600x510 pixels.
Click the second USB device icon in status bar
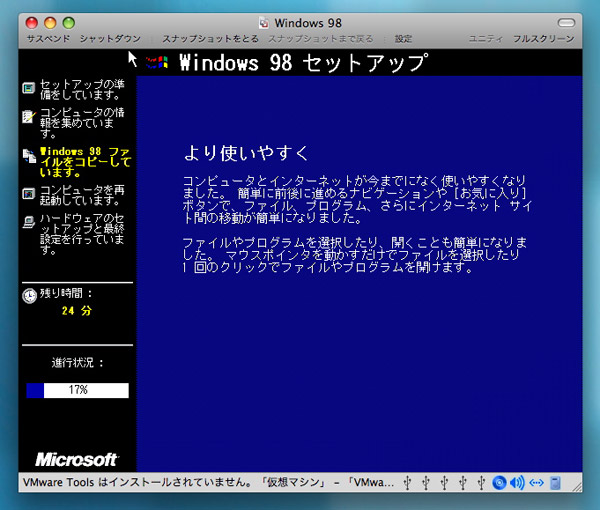click(x=426, y=483)
